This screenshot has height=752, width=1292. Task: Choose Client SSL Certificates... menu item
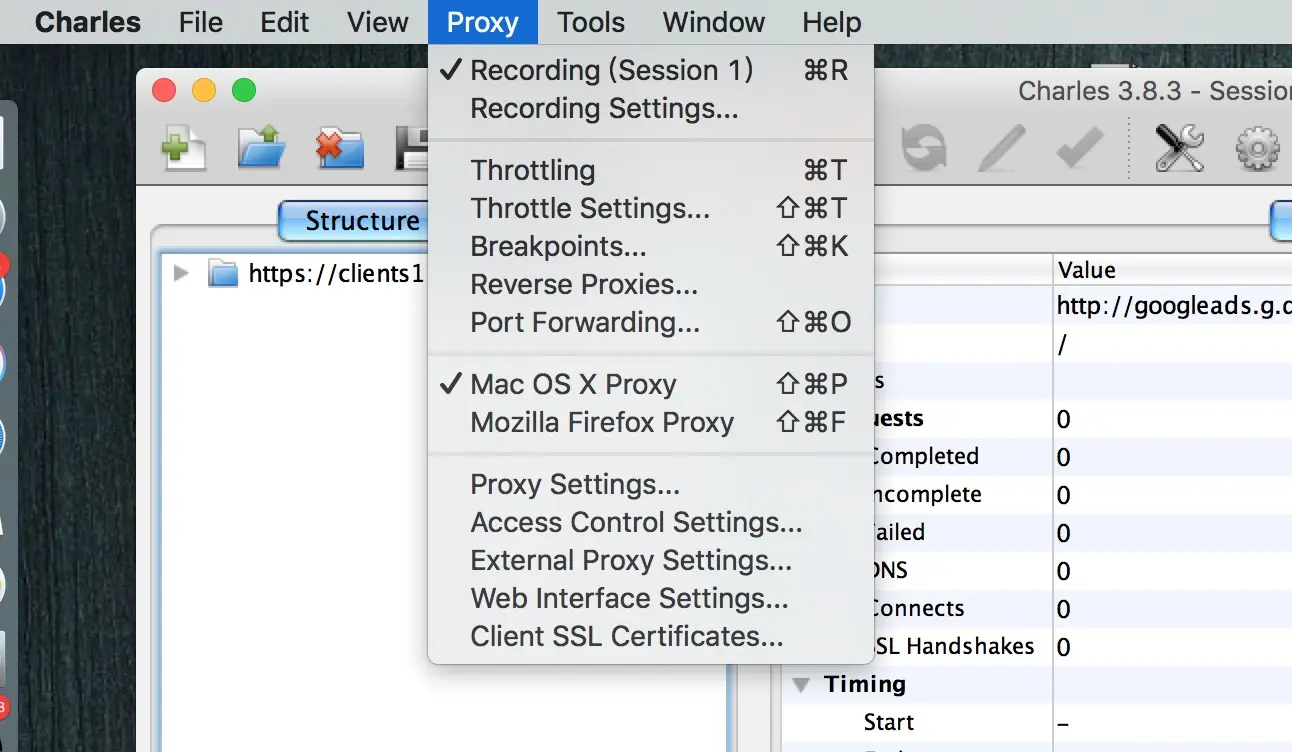click(x=650, y=636)
